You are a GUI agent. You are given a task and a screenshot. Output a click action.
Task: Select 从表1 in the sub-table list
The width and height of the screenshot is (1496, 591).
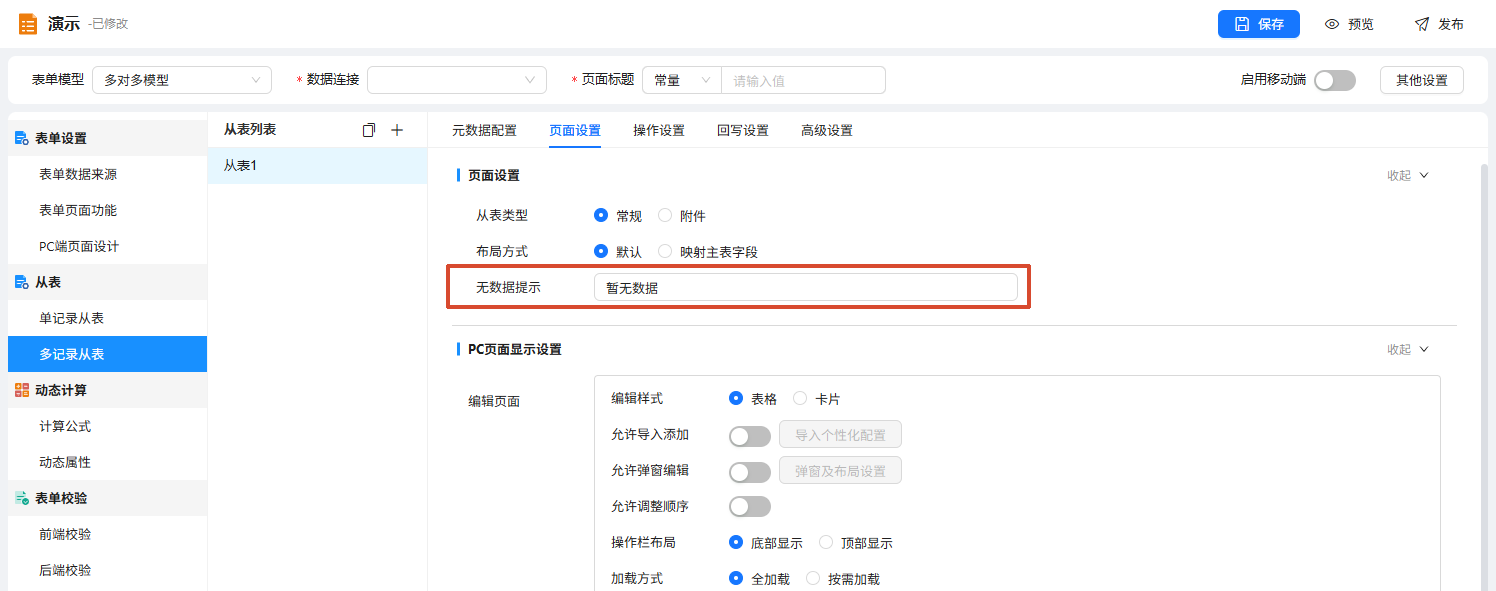point(317,165)
